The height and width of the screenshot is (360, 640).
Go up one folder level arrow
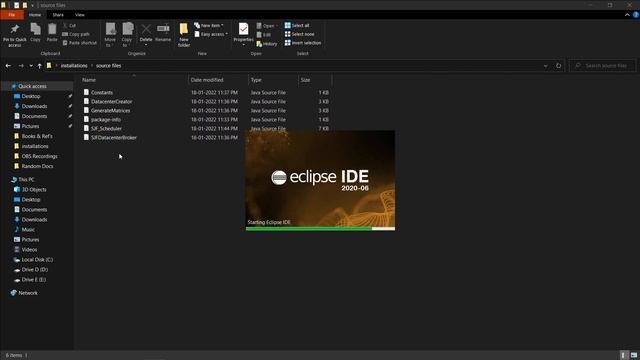point(40,66)
